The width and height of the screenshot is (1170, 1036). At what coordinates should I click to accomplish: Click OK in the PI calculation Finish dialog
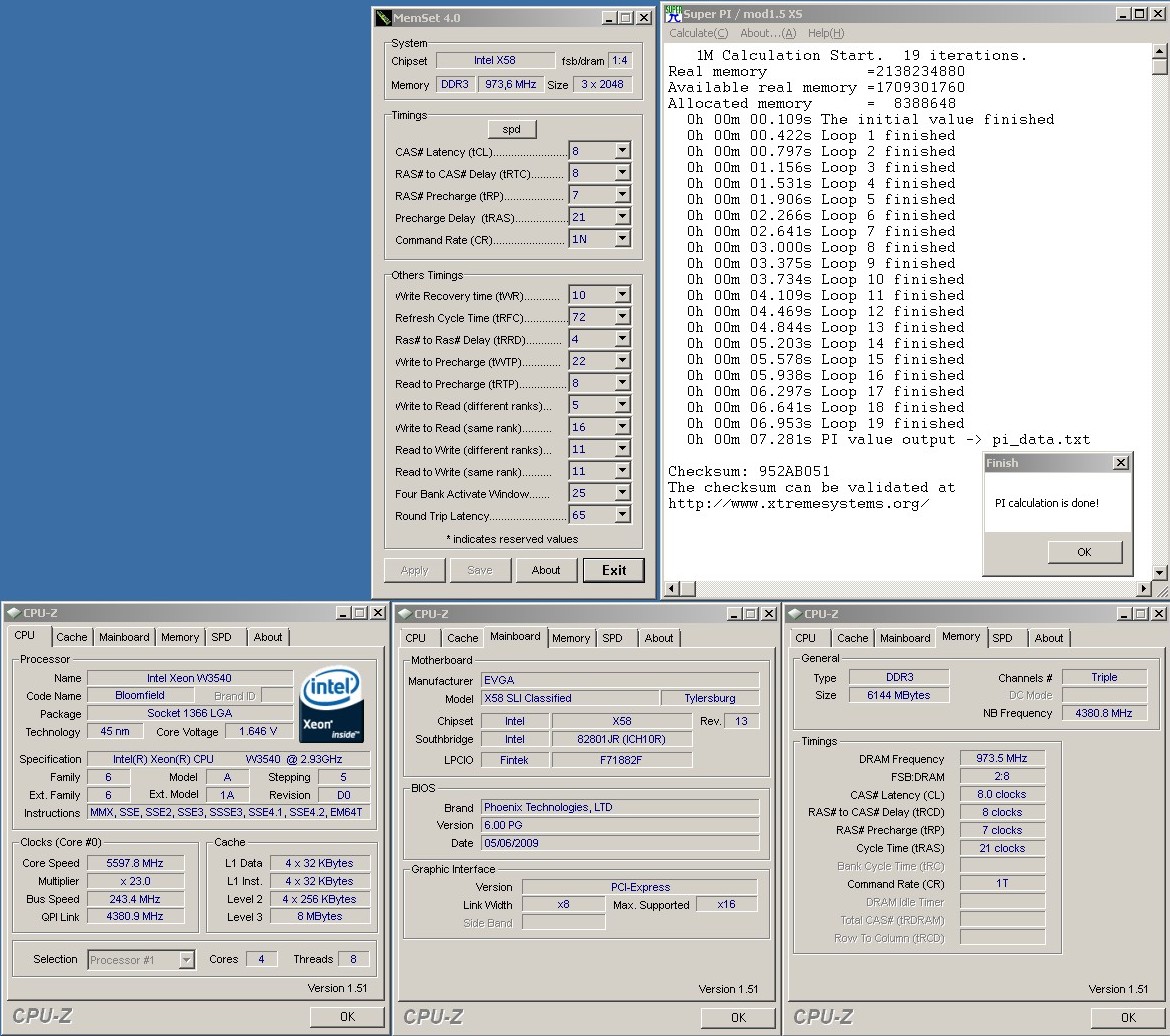coord(1084,552)
